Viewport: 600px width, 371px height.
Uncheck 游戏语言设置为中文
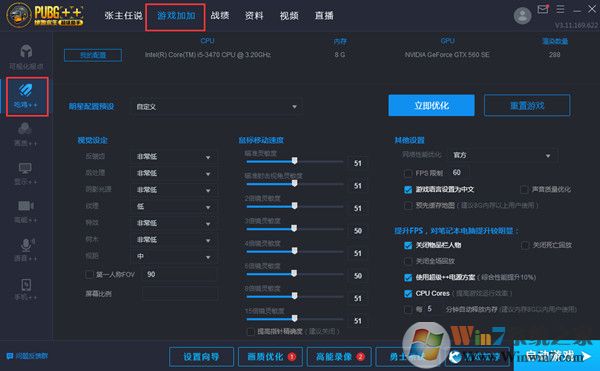point(408,190)
